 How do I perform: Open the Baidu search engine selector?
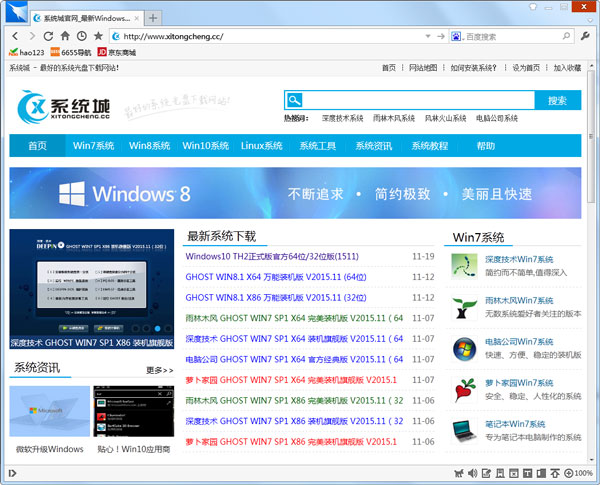click(x=456, y=36)
